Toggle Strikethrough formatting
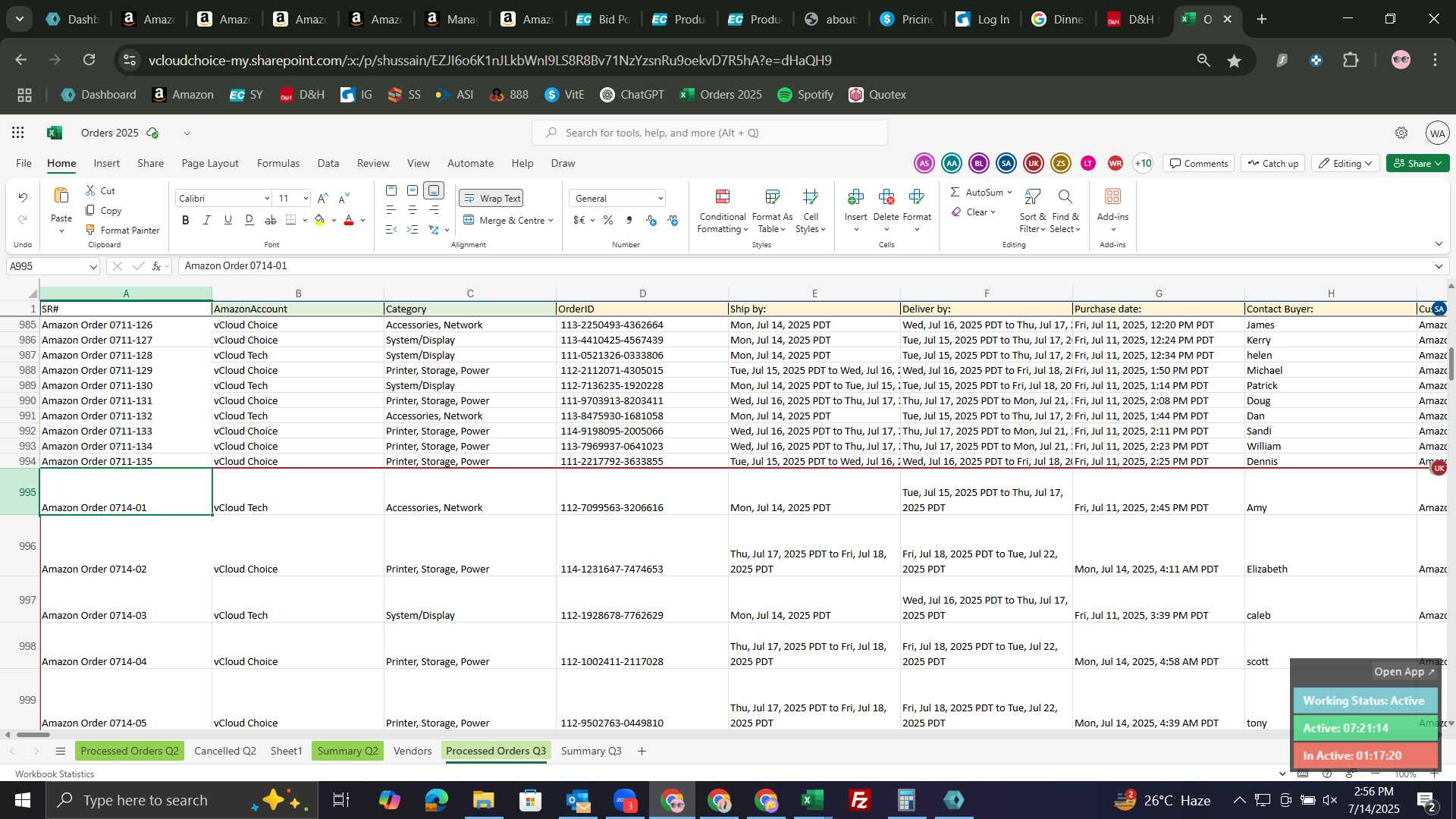The height and width of the screenshot is (819, 1456). 271,220
